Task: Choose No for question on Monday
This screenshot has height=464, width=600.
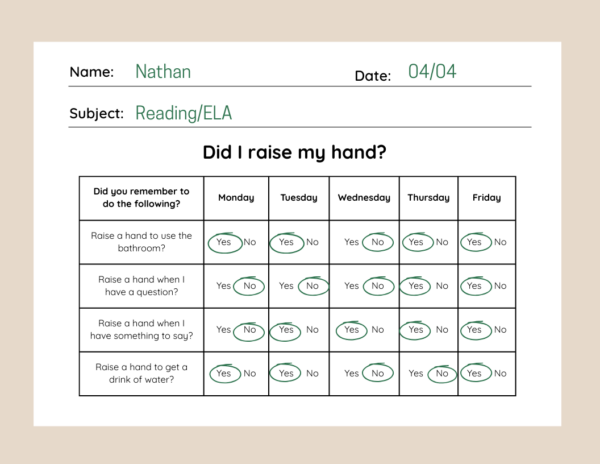Action: (x=249, y=286)
